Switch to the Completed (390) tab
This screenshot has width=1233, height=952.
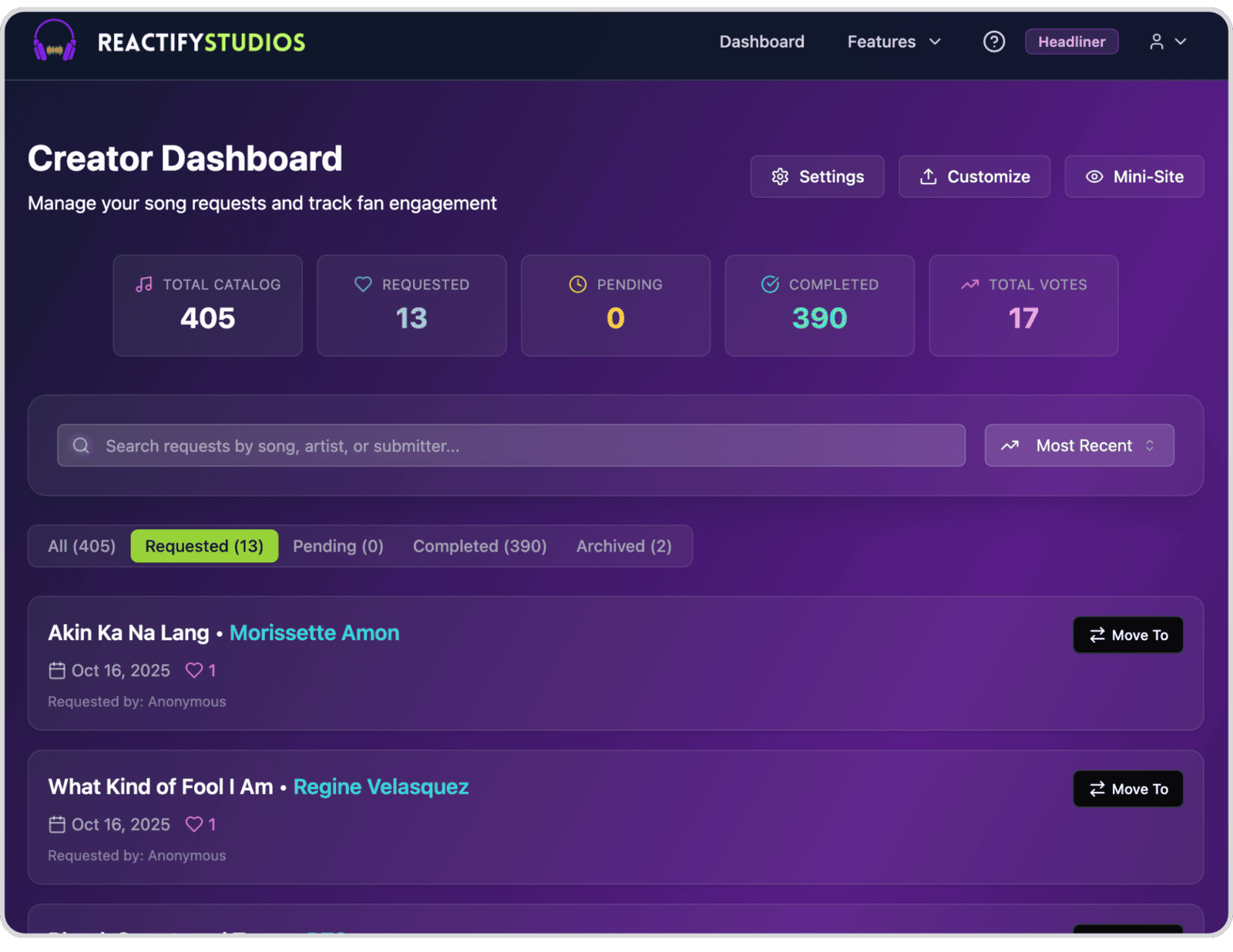point(479,546)
